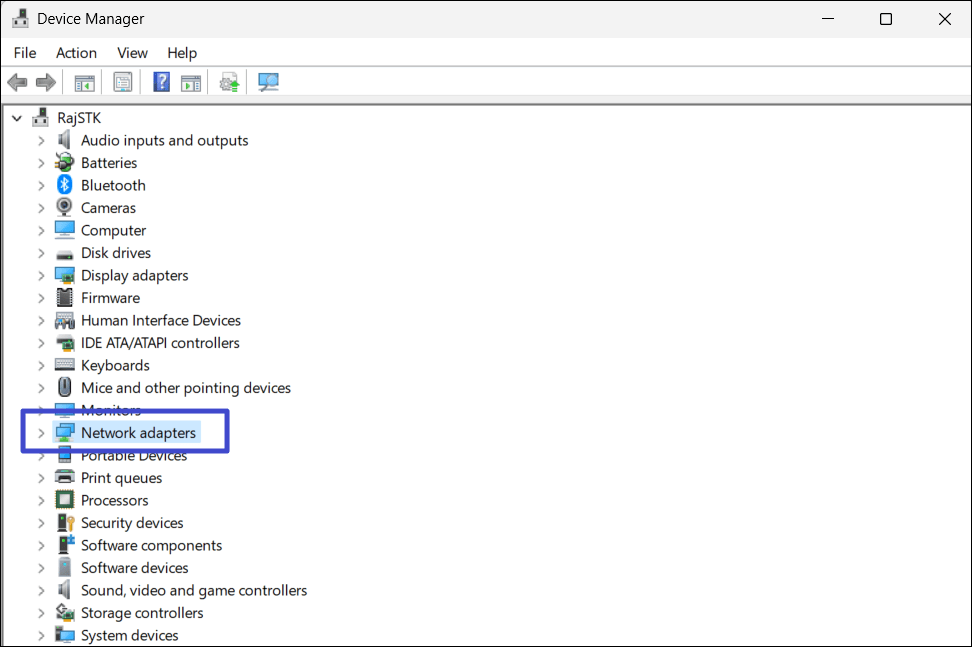Image resolution: width=972 pixels, height=647 pixels.
Task: Click the Help toolbar icon
Action: (x=161, y=81)
